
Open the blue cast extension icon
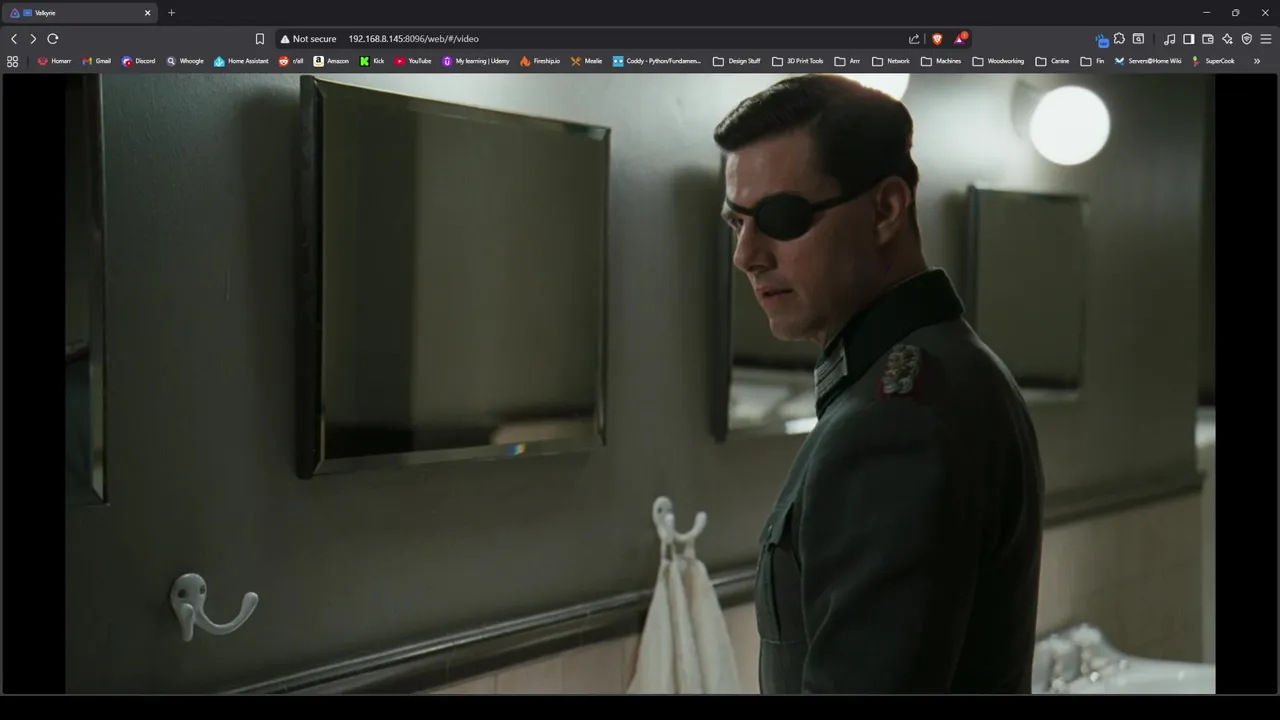click(x=1101, y=40)
